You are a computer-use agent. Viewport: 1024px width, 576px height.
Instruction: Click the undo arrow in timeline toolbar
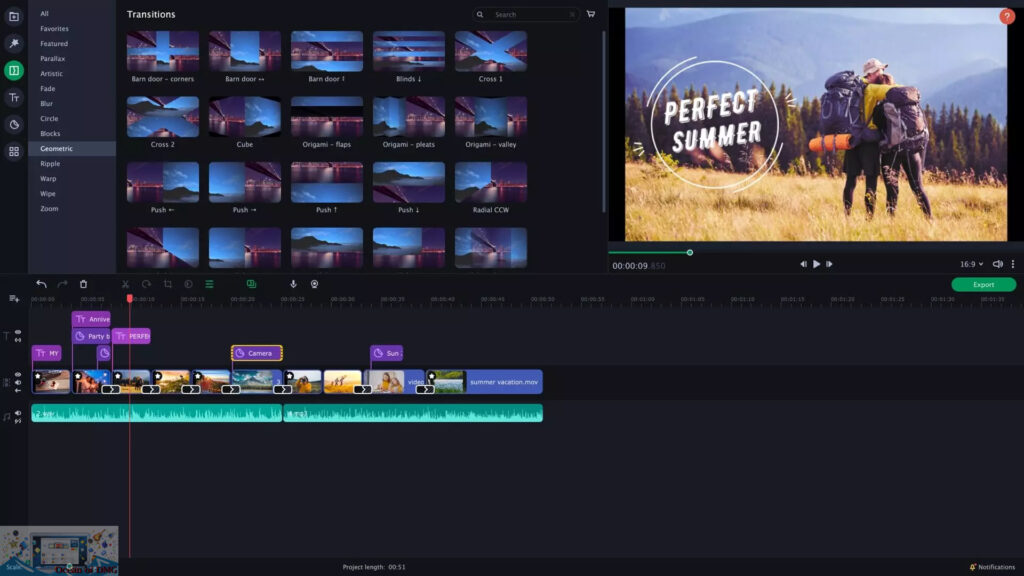coord(41,284)
